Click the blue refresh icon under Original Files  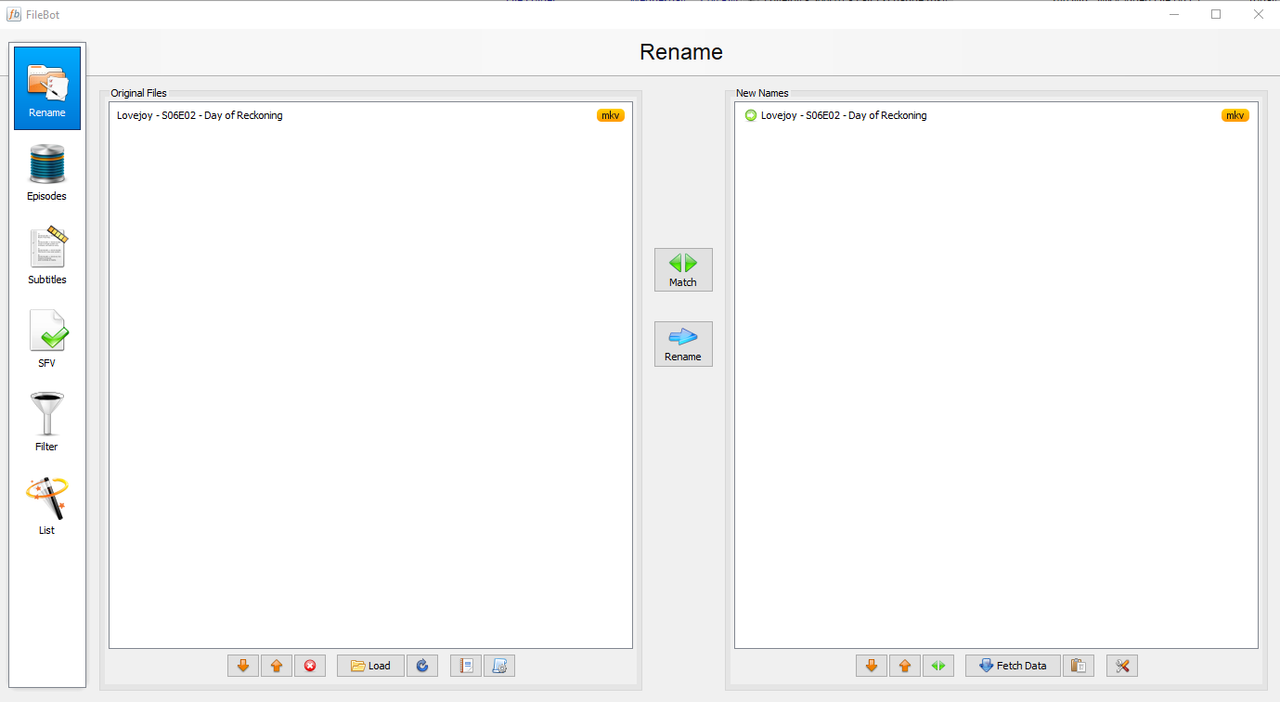[x=422, y=666]
